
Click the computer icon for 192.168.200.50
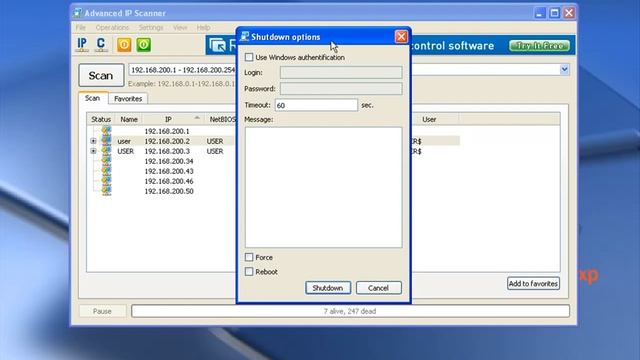coord(106,191)
